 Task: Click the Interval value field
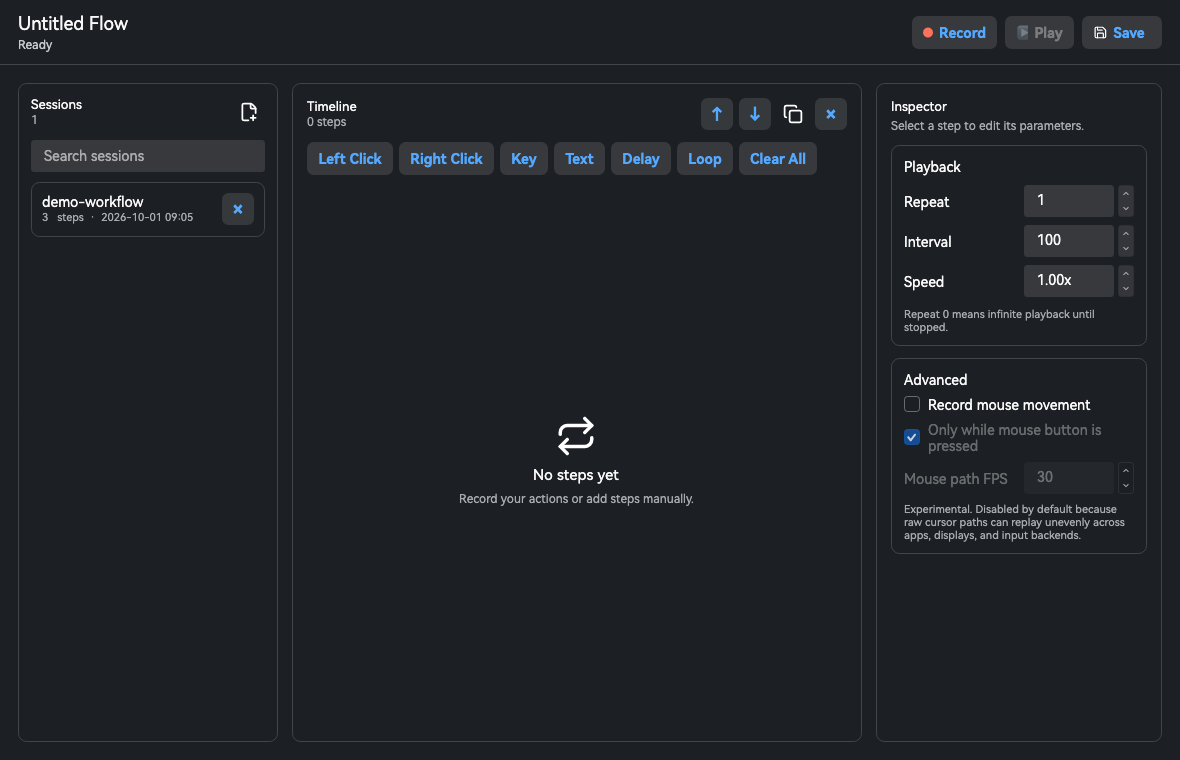click(x=1069, y=240)
